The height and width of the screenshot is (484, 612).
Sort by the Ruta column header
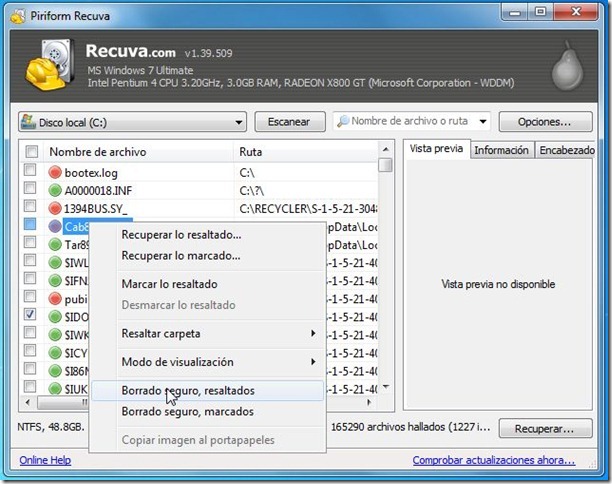coord(306,152)
